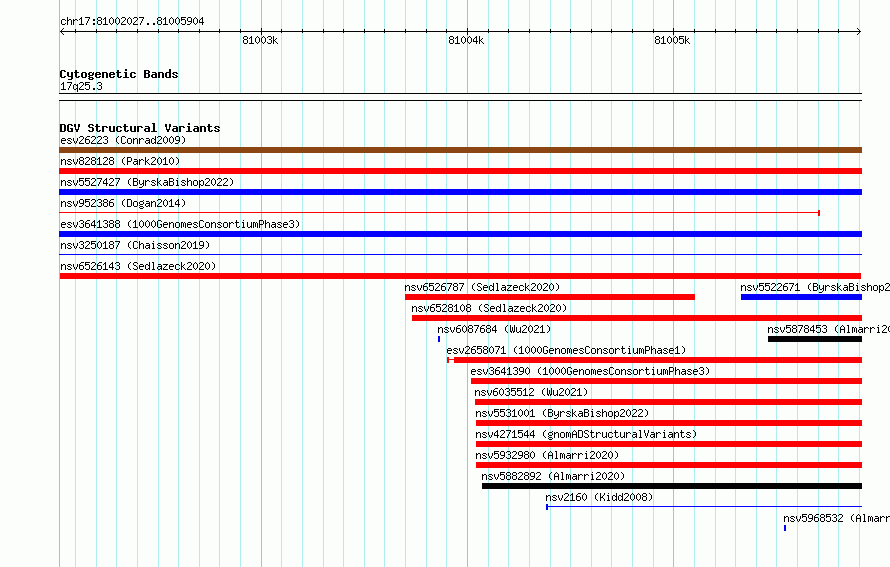This screenshot has width=890, height=567.
Task: Click the DGV Structural Variants track title
Action: (140, 128)
